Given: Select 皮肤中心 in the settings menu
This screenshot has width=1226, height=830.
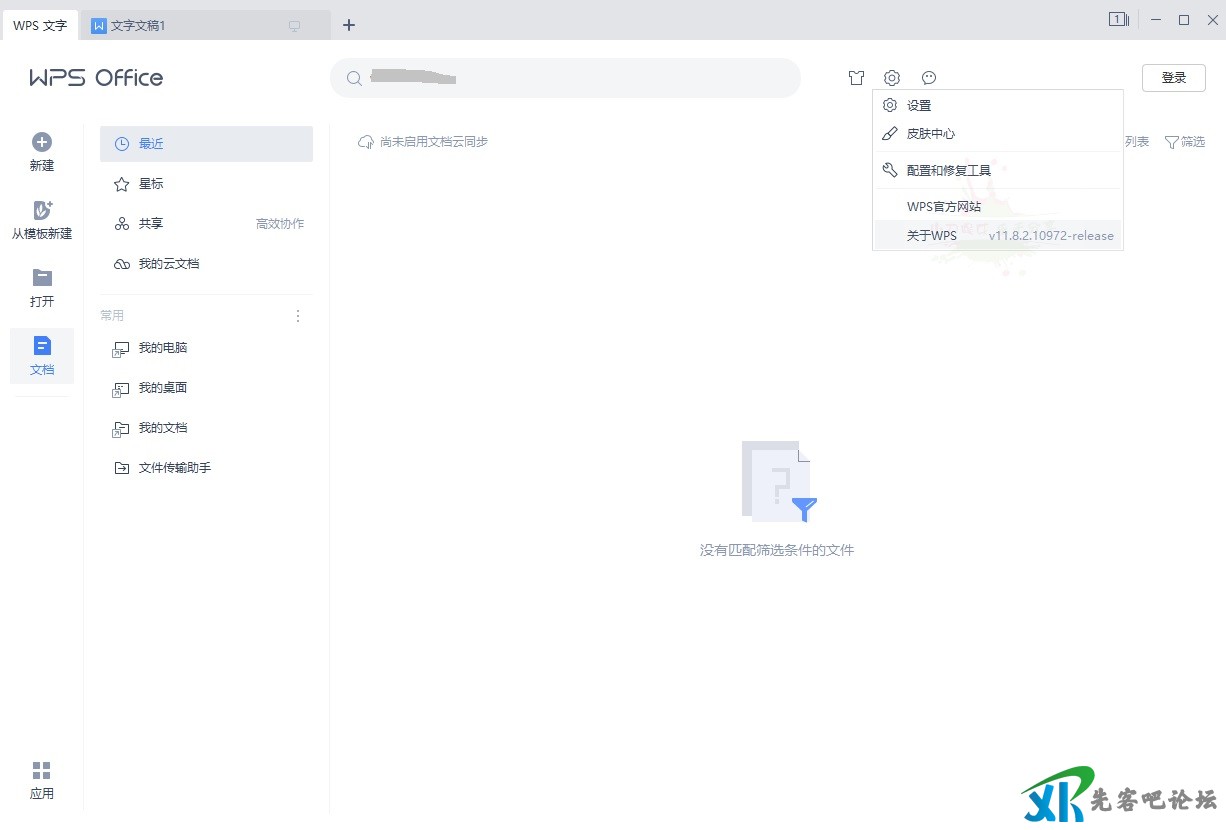Looking at the screenshot, I should 931,134.
